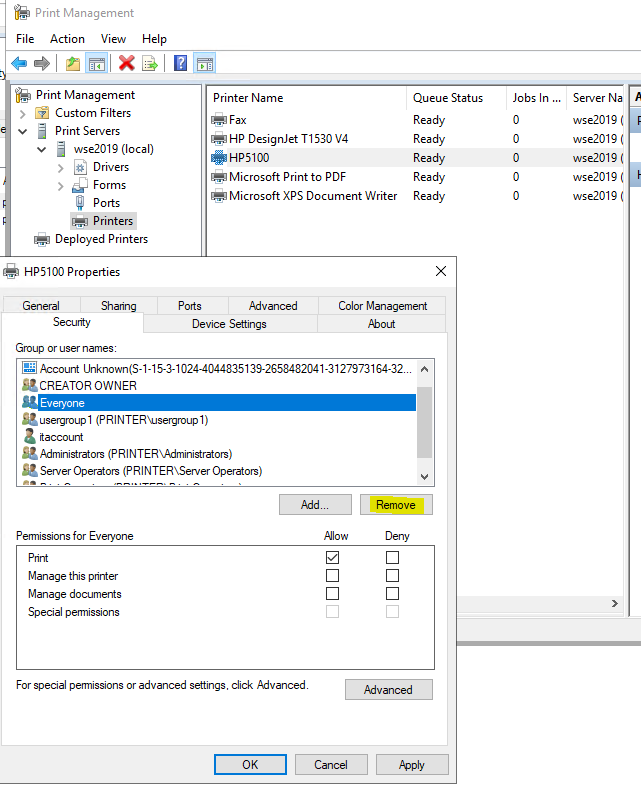Click the user list scrollbar down arrow
This screenshot has height=788, width=641.
(x=424, y=476)
